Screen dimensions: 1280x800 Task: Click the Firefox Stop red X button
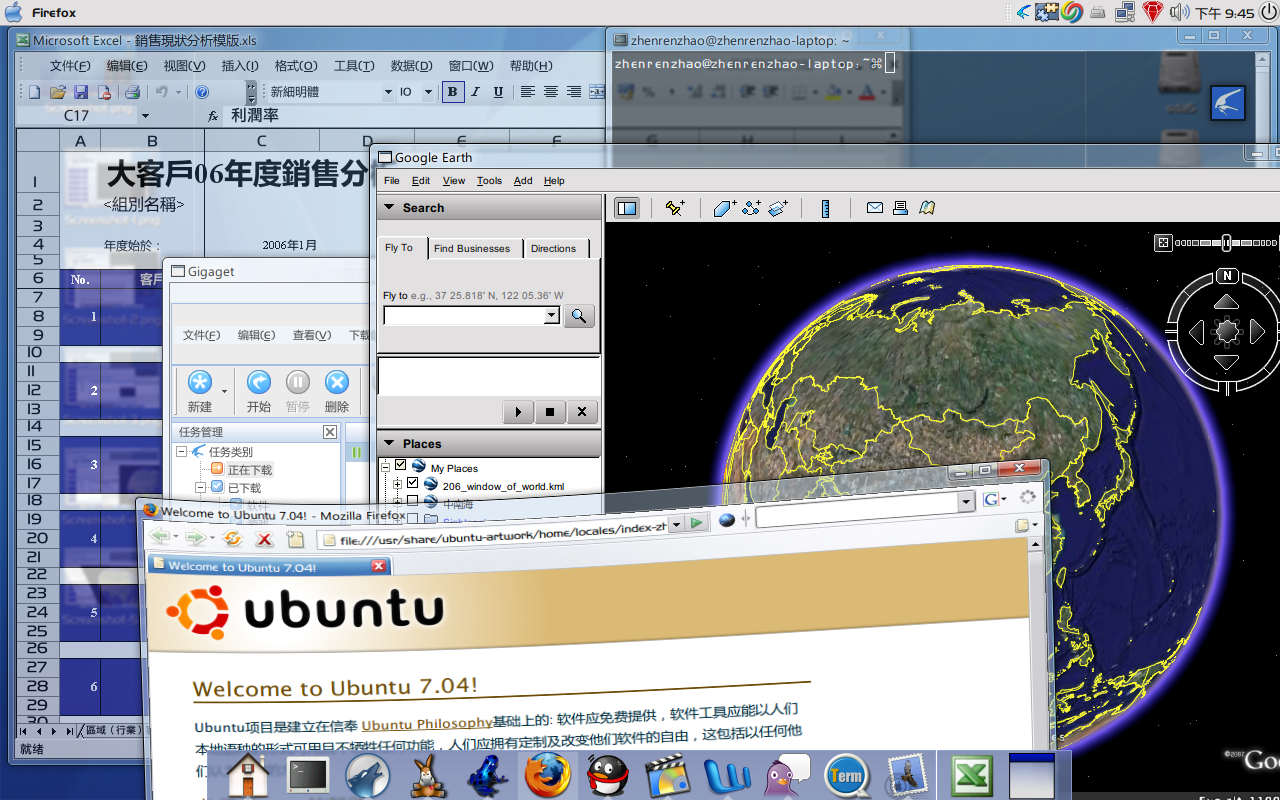tap(264, 539)
